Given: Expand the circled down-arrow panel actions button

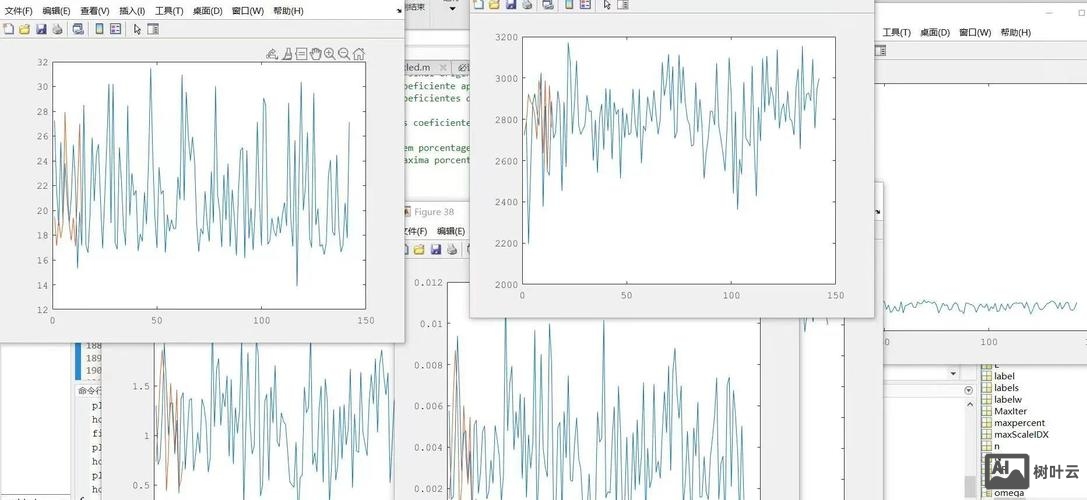Looking at the screenshot, I should pyautogui.click(x=967, y=390).
